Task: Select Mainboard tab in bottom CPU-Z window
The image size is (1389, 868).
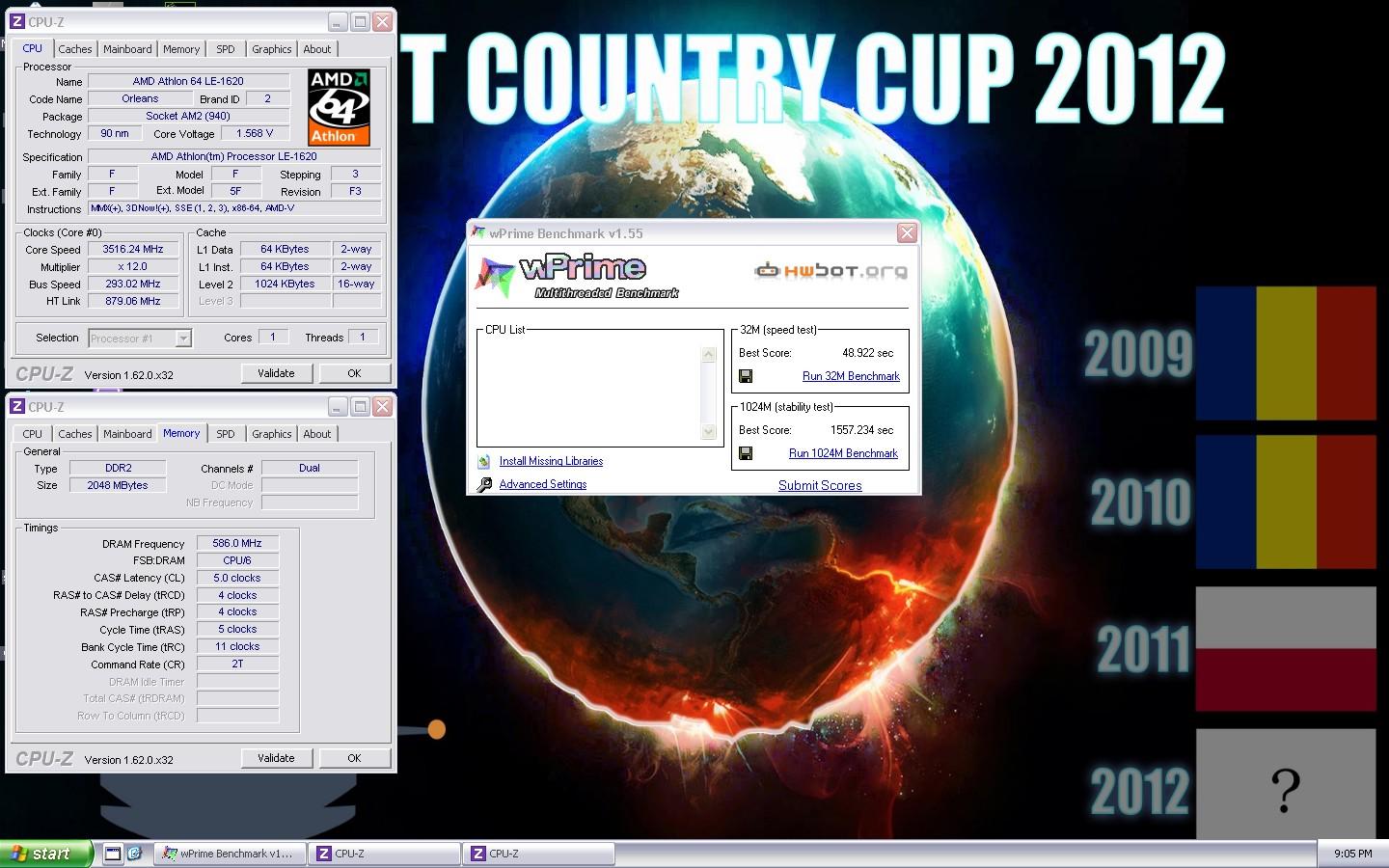Action: [127, 434]
